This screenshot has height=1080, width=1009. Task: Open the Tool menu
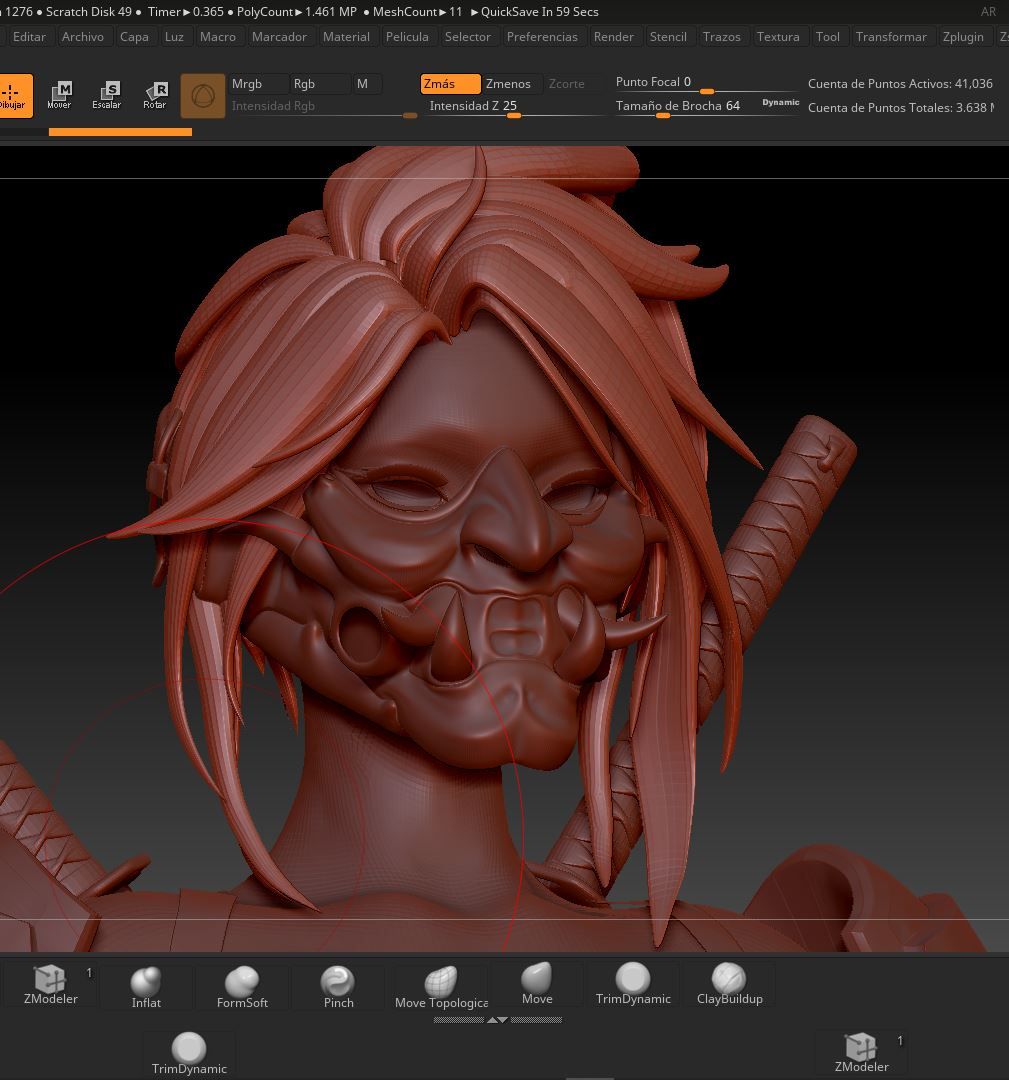827,37
